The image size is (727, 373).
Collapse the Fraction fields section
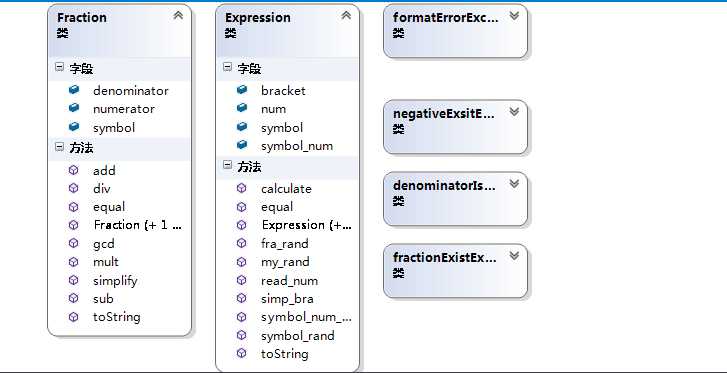(x=59, y=67)
